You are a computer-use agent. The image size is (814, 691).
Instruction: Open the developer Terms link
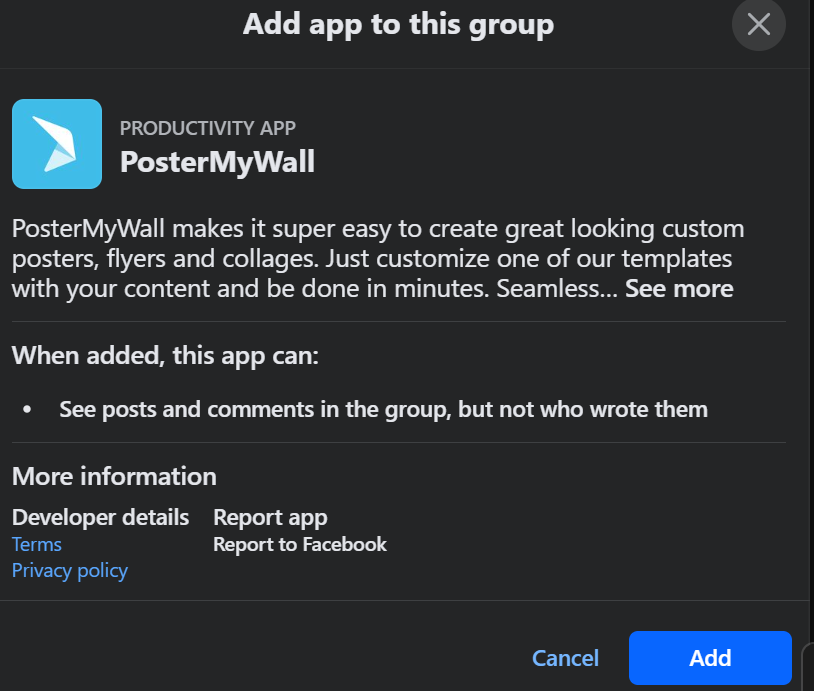[x=37, y=544]
